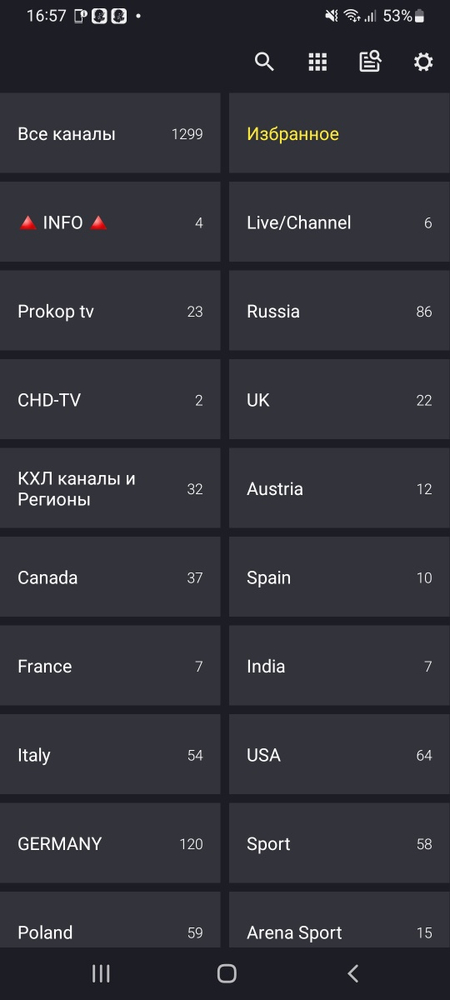Open Live/Channel category
This screenshot has height=1000, width=450.
pyautogui.click(x=339, y=222)
